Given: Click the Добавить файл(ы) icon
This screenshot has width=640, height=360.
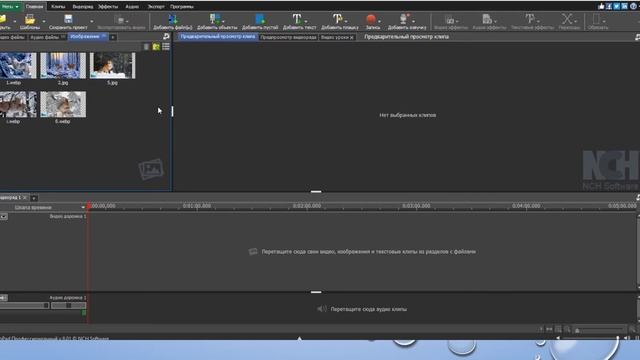Looking at the screenshot, I should 173,19.
